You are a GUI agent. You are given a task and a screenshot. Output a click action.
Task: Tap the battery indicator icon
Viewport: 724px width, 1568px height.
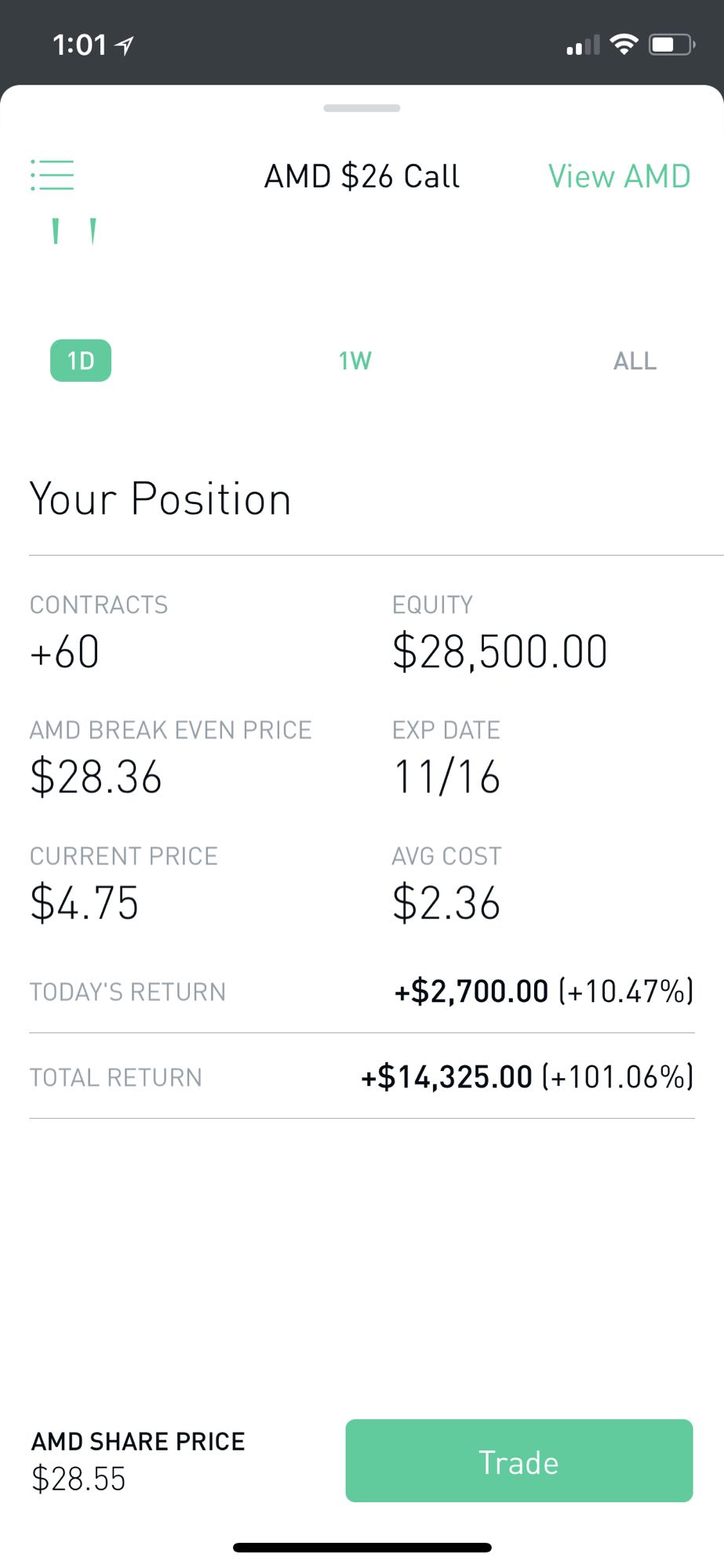[x=671, y=45]
